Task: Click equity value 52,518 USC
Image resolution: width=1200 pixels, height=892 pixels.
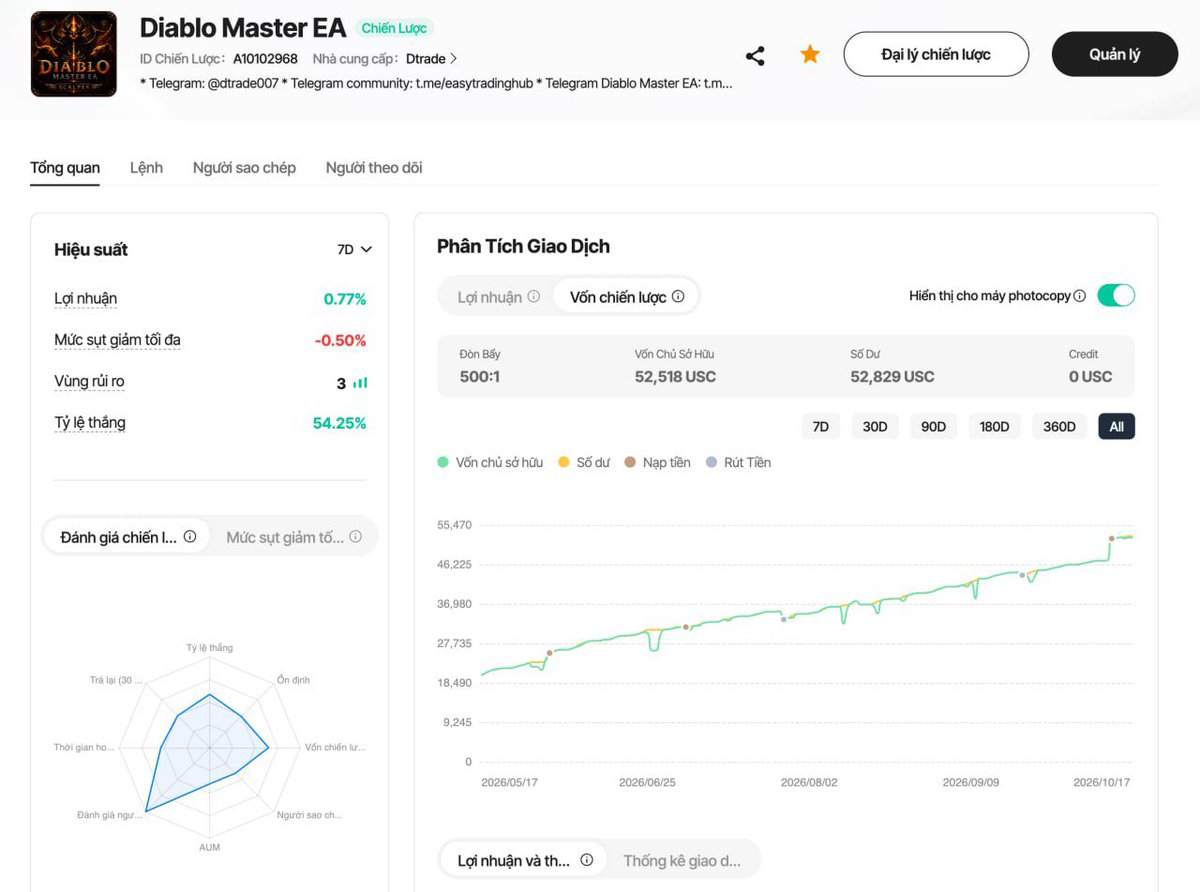Action: [675, 376]
